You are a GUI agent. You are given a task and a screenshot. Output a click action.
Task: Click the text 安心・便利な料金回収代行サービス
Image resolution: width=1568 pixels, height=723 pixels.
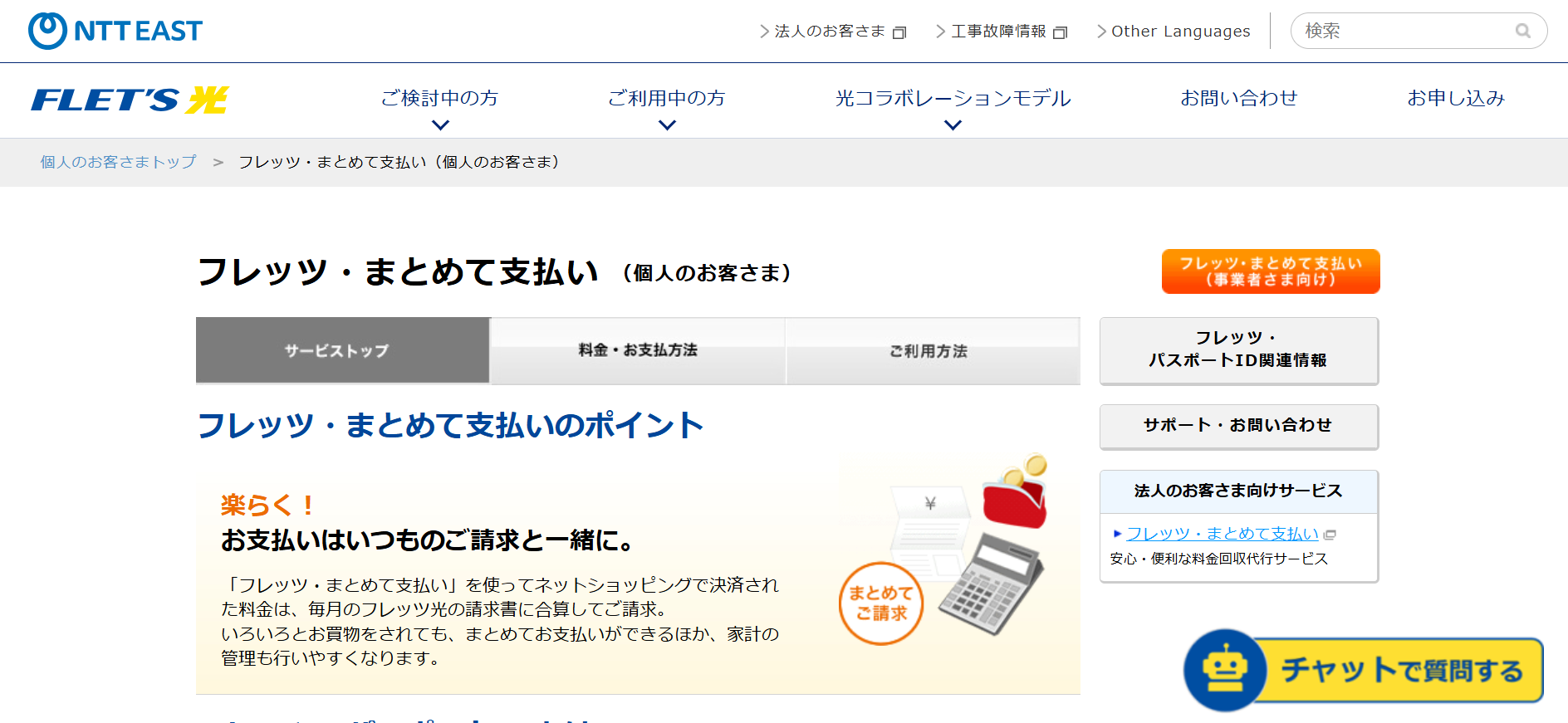click(x=1219, y=559)
